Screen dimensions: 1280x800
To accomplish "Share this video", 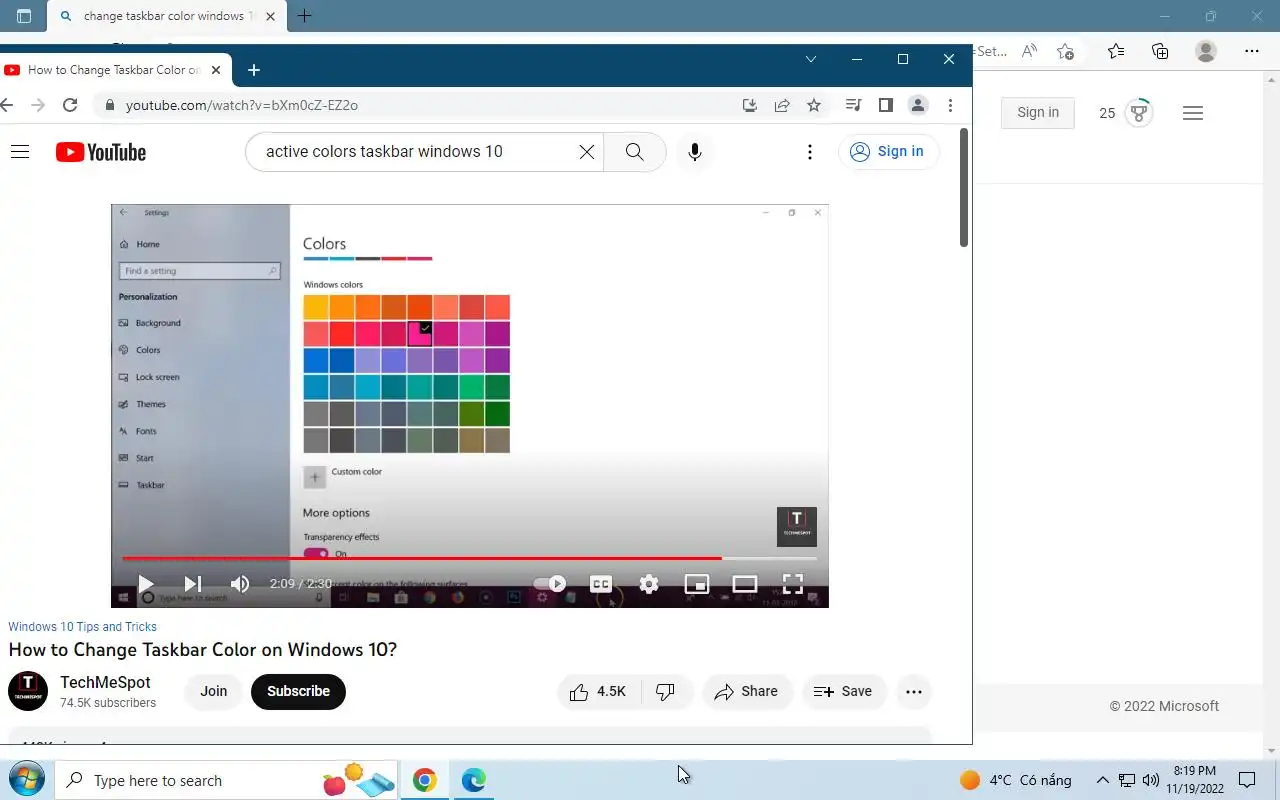I will pyautogui.click(x=747, y=692).
